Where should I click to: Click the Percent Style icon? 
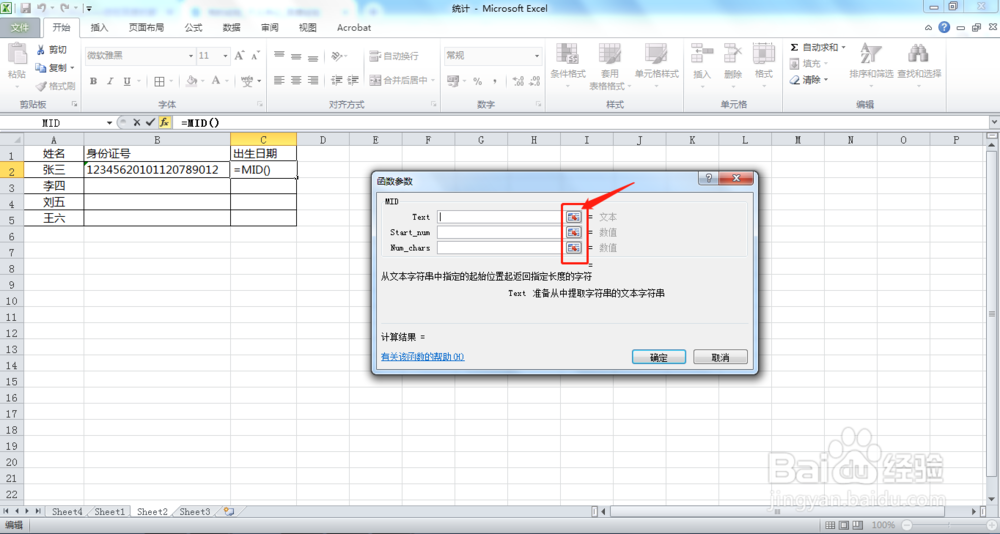pos(477,81)
